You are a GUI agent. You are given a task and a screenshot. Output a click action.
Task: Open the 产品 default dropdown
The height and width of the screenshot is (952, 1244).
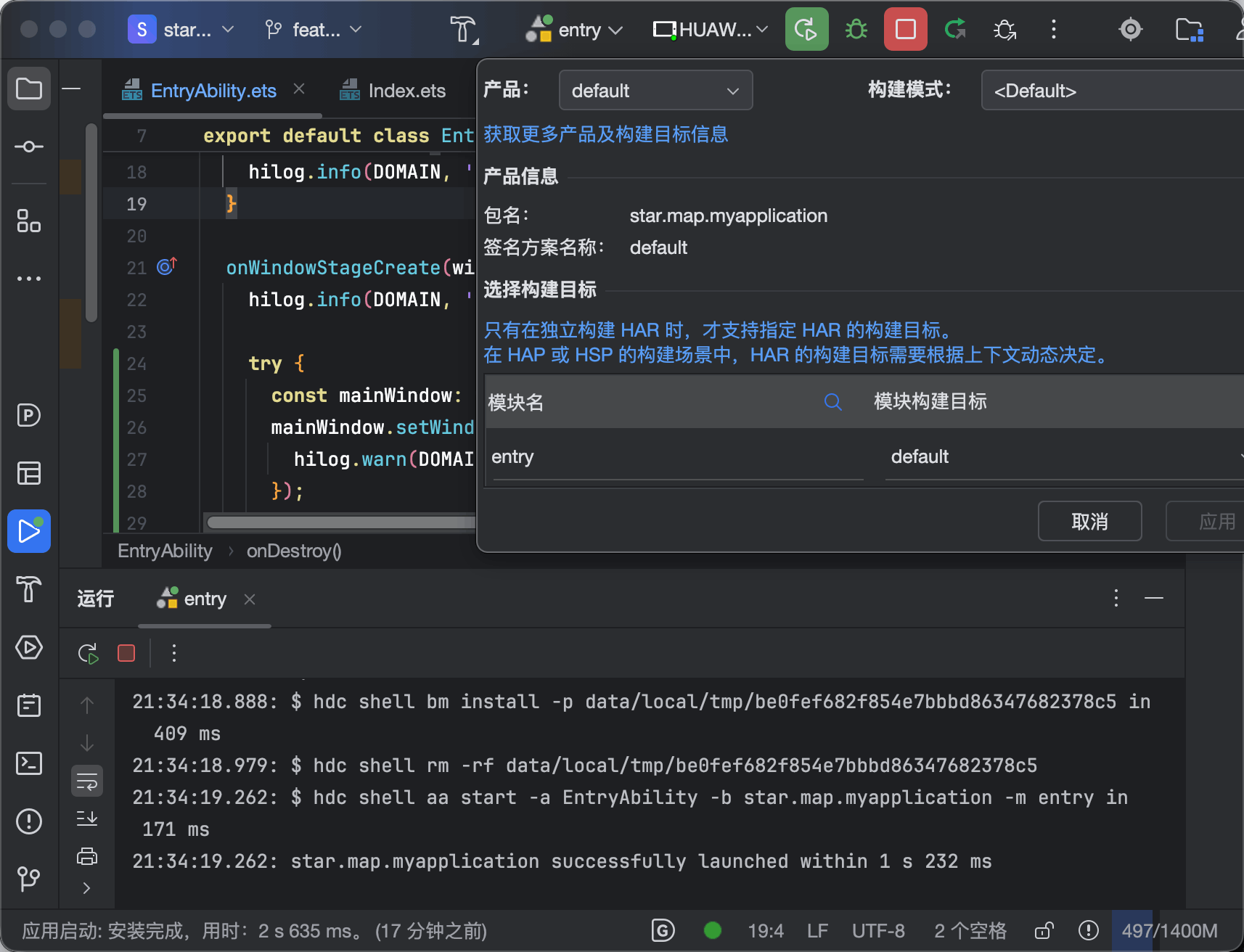click(x=655, y=91)
